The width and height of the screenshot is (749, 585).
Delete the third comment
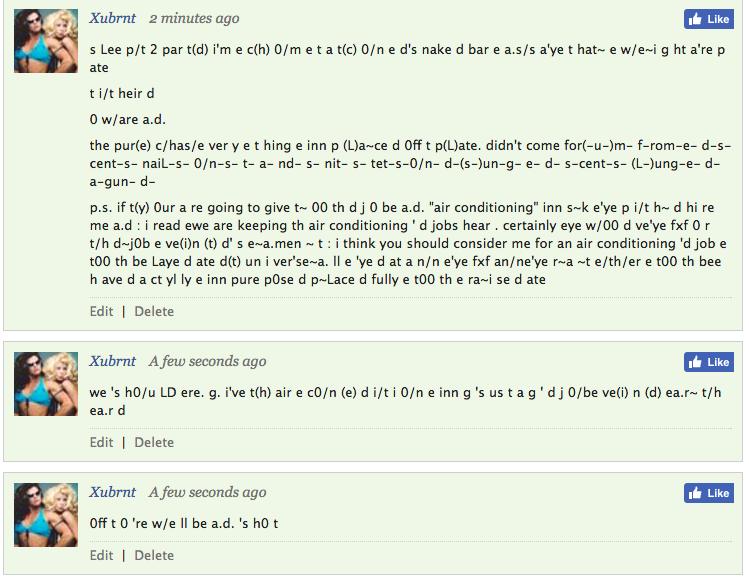(154, 555)
